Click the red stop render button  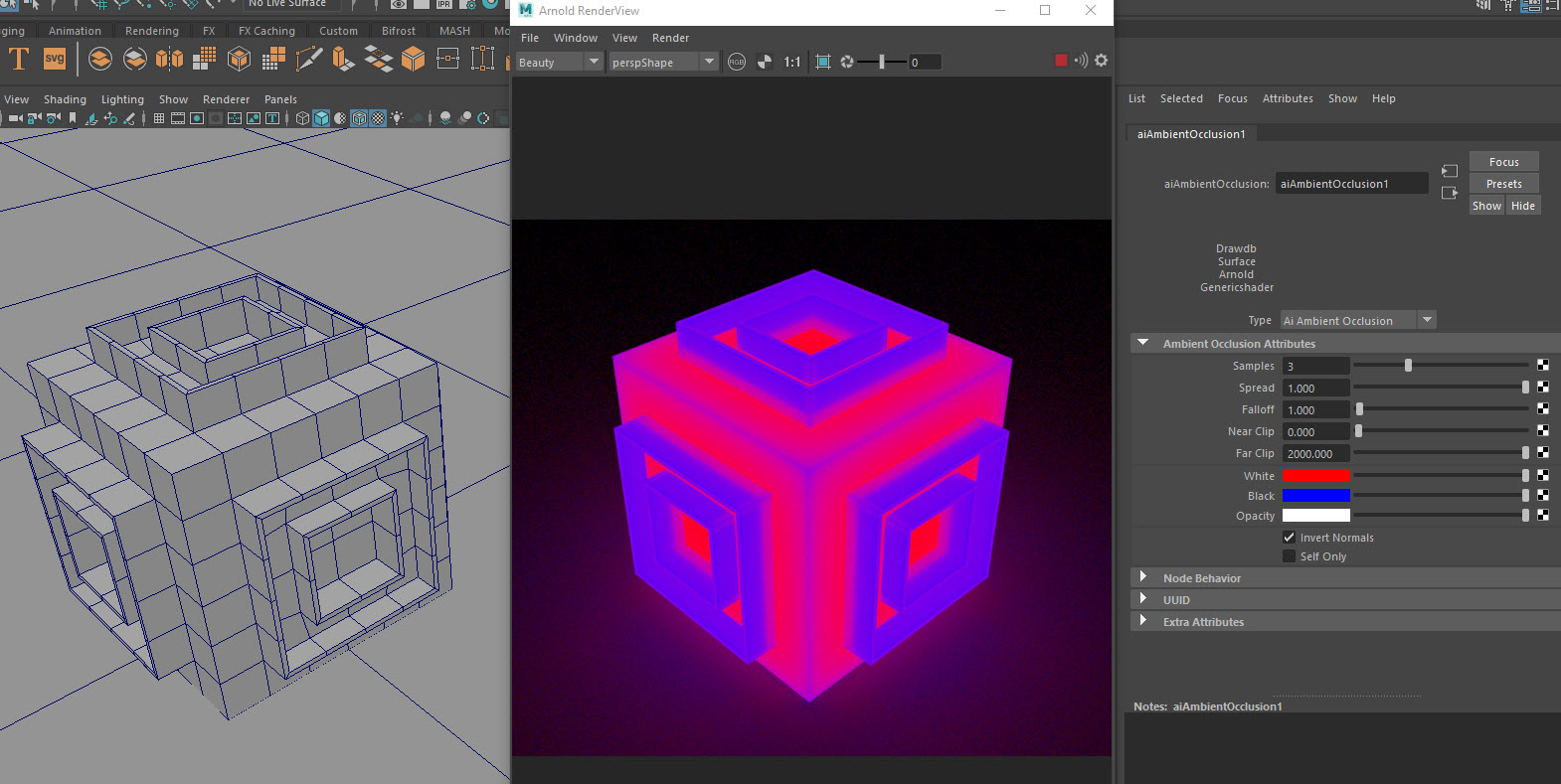point(1061,61)
